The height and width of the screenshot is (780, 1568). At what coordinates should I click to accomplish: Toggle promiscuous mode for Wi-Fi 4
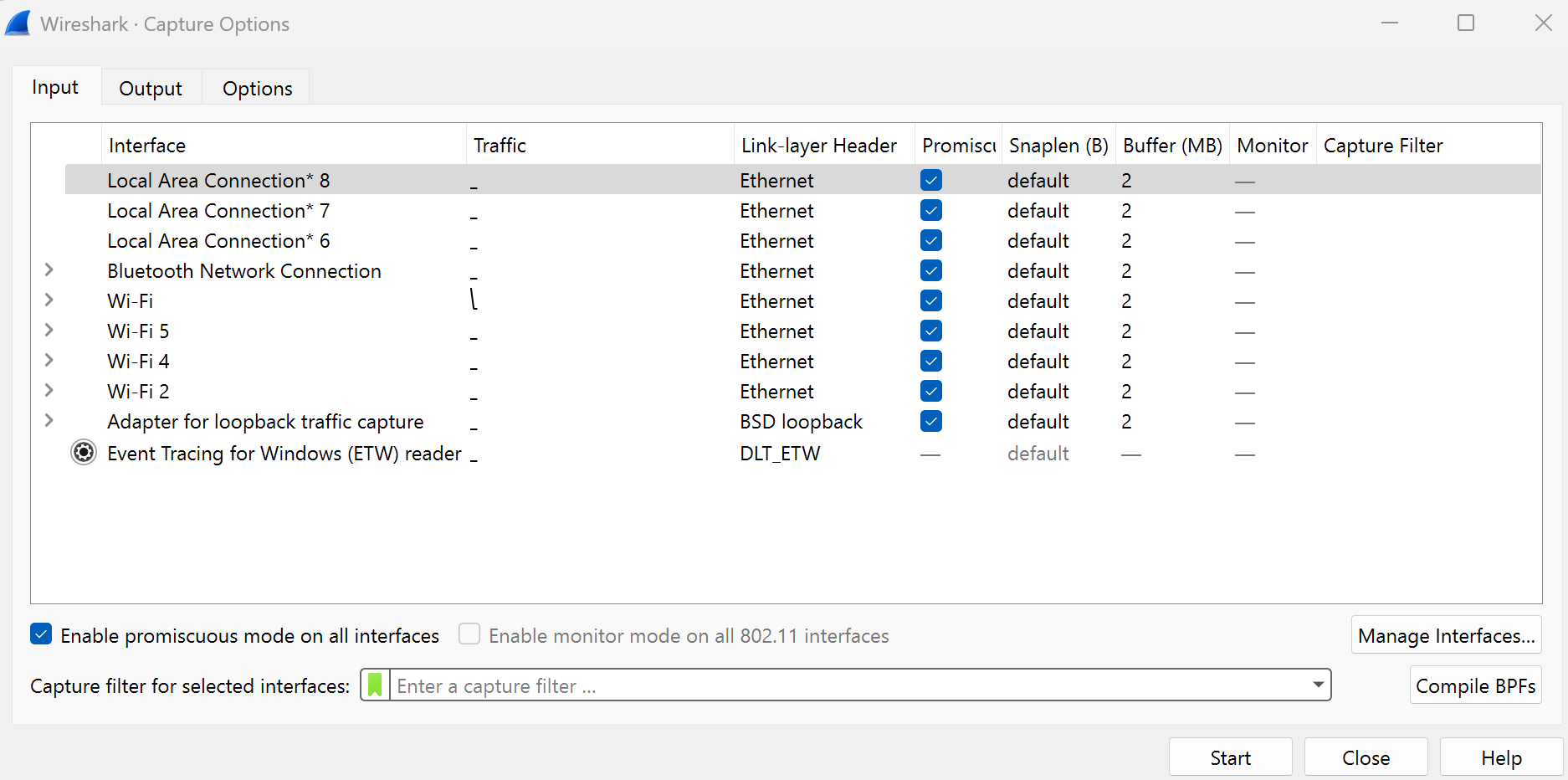(x=931, y=361)
